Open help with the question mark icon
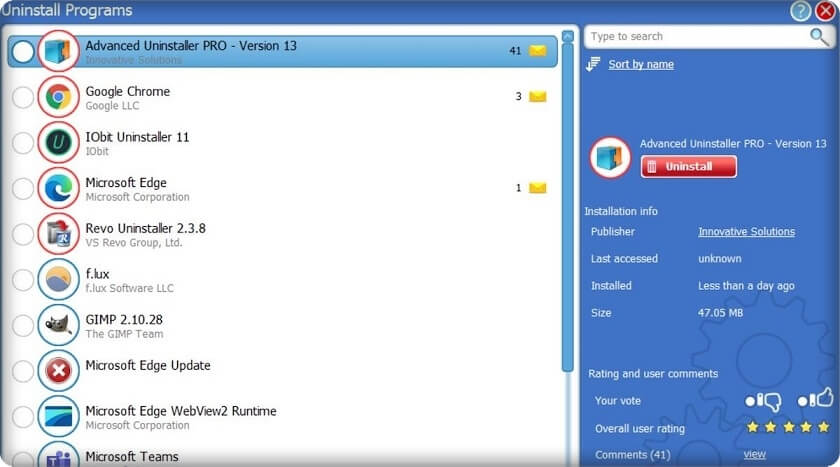This screenshot has height=467, width=840. (800, 11)
